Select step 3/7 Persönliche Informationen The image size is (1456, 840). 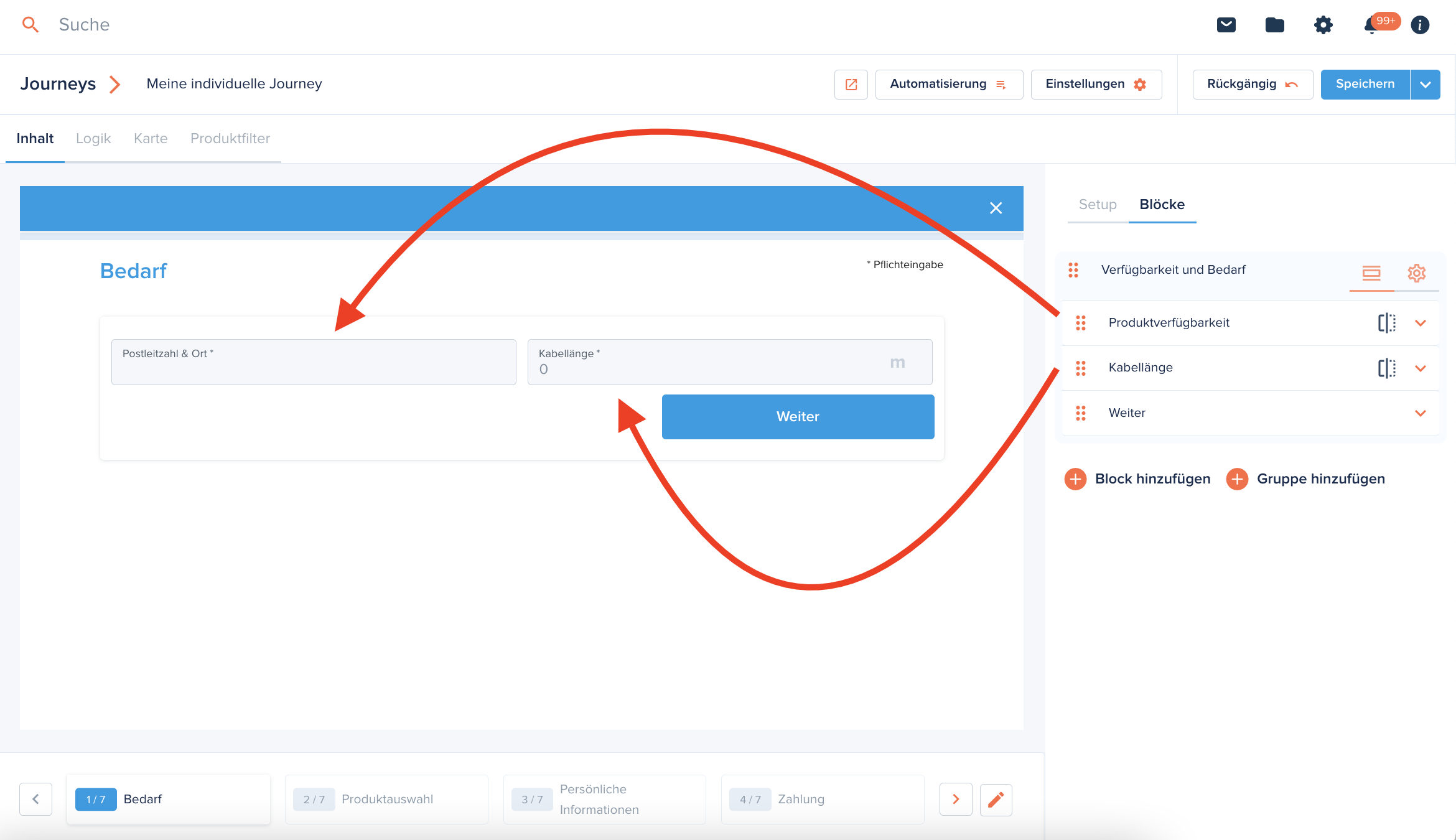pos(605,800)
